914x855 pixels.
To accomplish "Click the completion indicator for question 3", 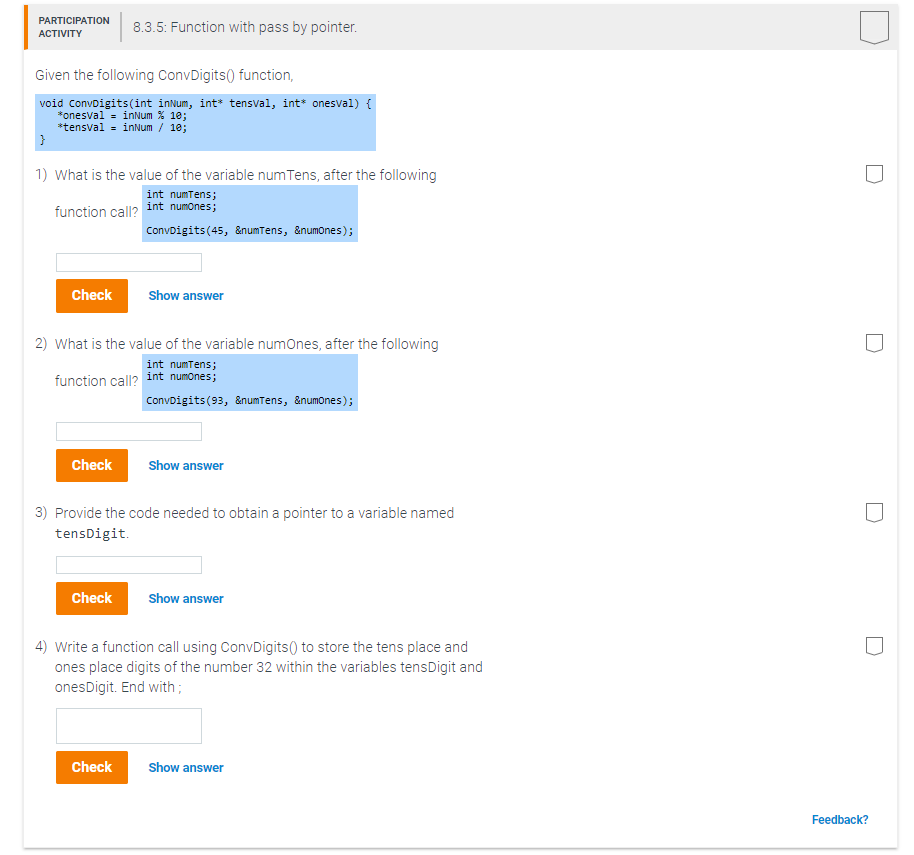I will (x=874, y=511).
